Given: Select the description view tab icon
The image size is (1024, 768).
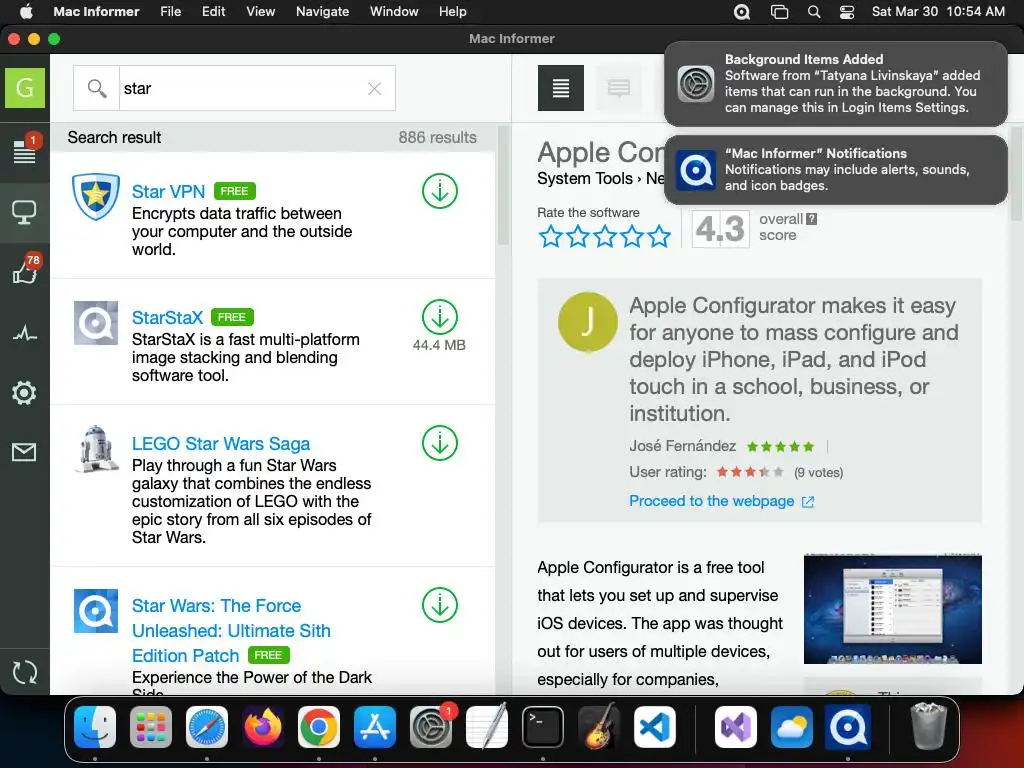Looking at the screenshot, I should (x=561, y=88).
